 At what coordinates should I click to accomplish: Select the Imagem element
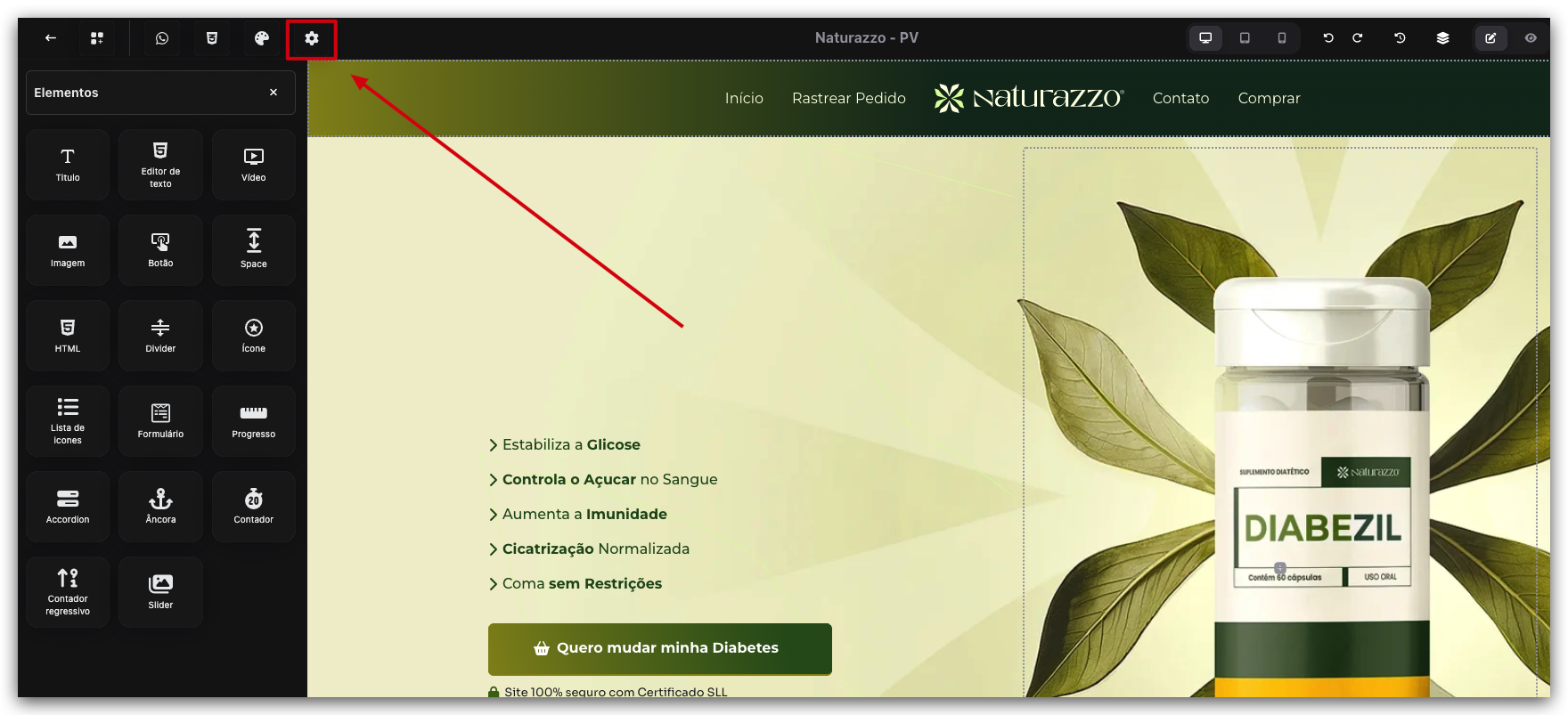(68, 250)
